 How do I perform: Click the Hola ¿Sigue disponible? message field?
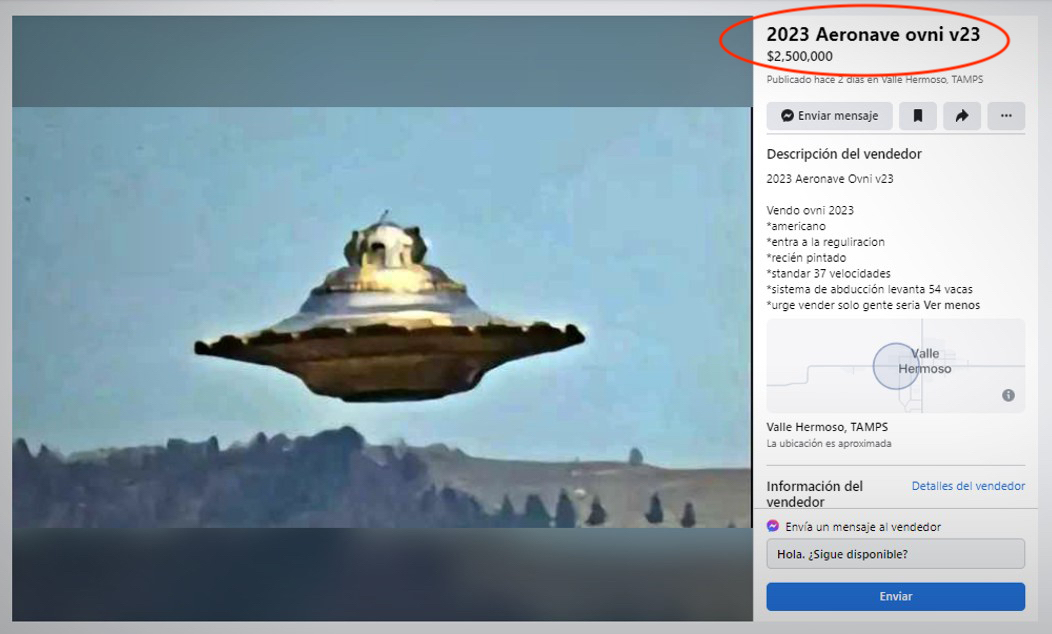click(x=896, y=554)
